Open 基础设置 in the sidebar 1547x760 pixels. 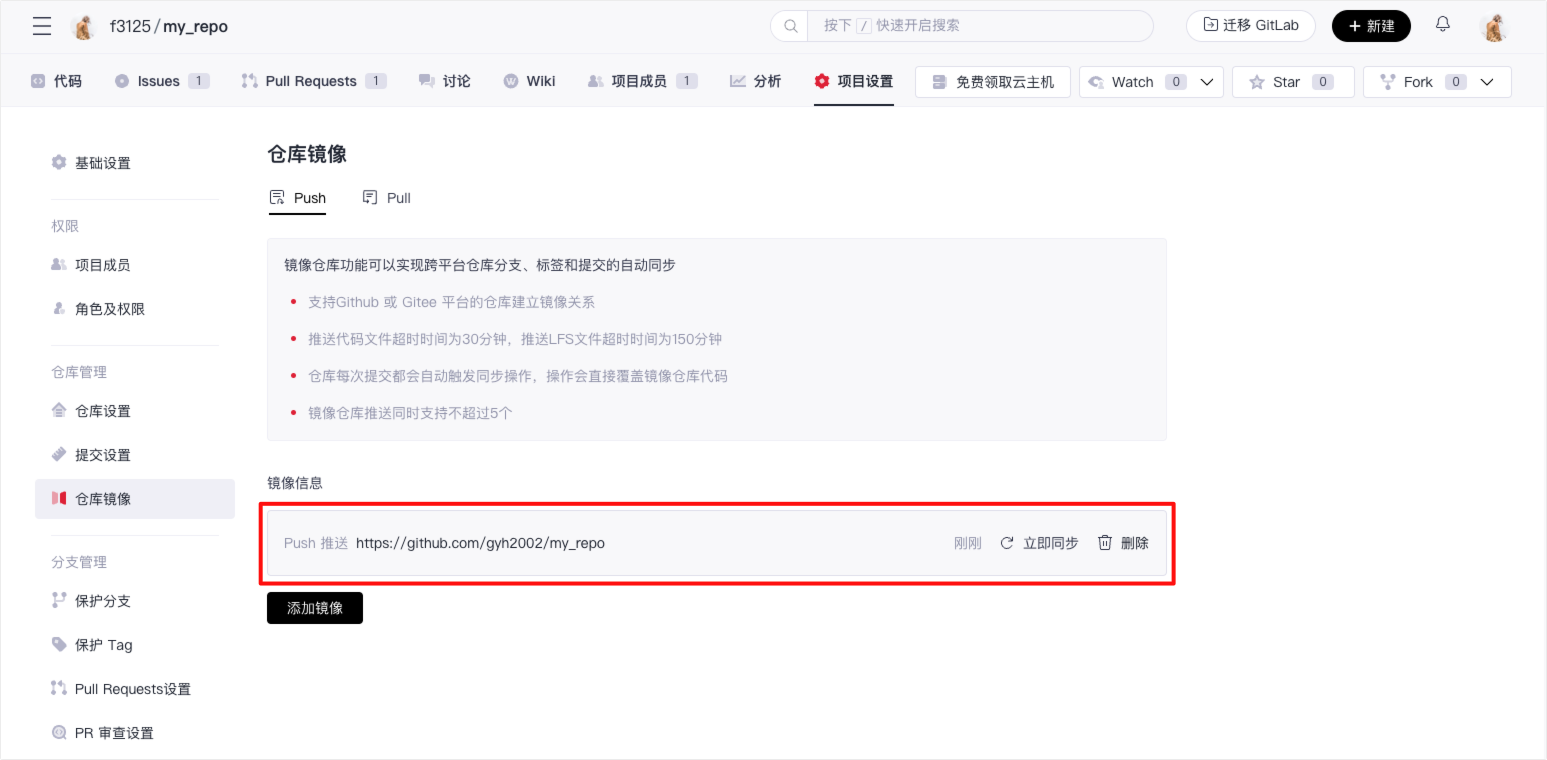pos(102,163)
